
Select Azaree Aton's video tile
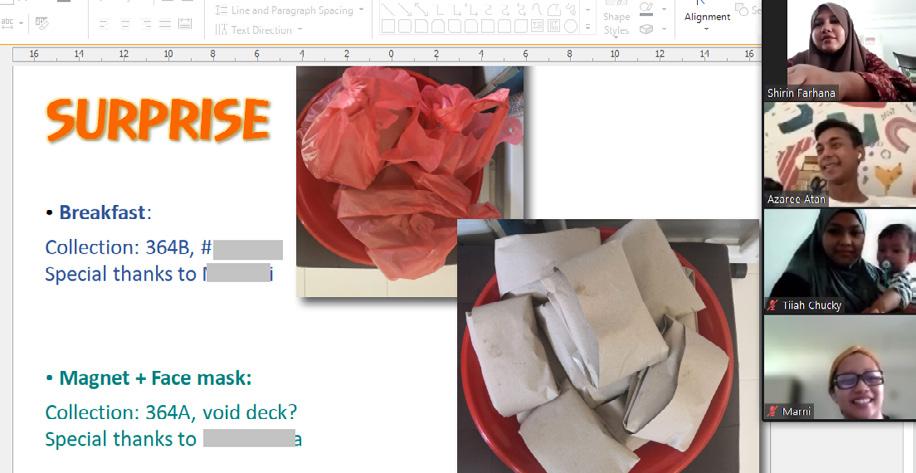point(839,155)
